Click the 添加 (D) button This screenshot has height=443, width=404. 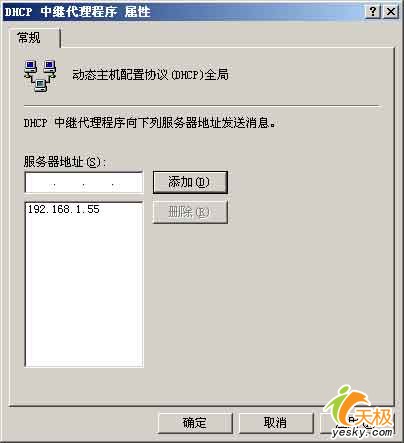click(x=190, y=182)
